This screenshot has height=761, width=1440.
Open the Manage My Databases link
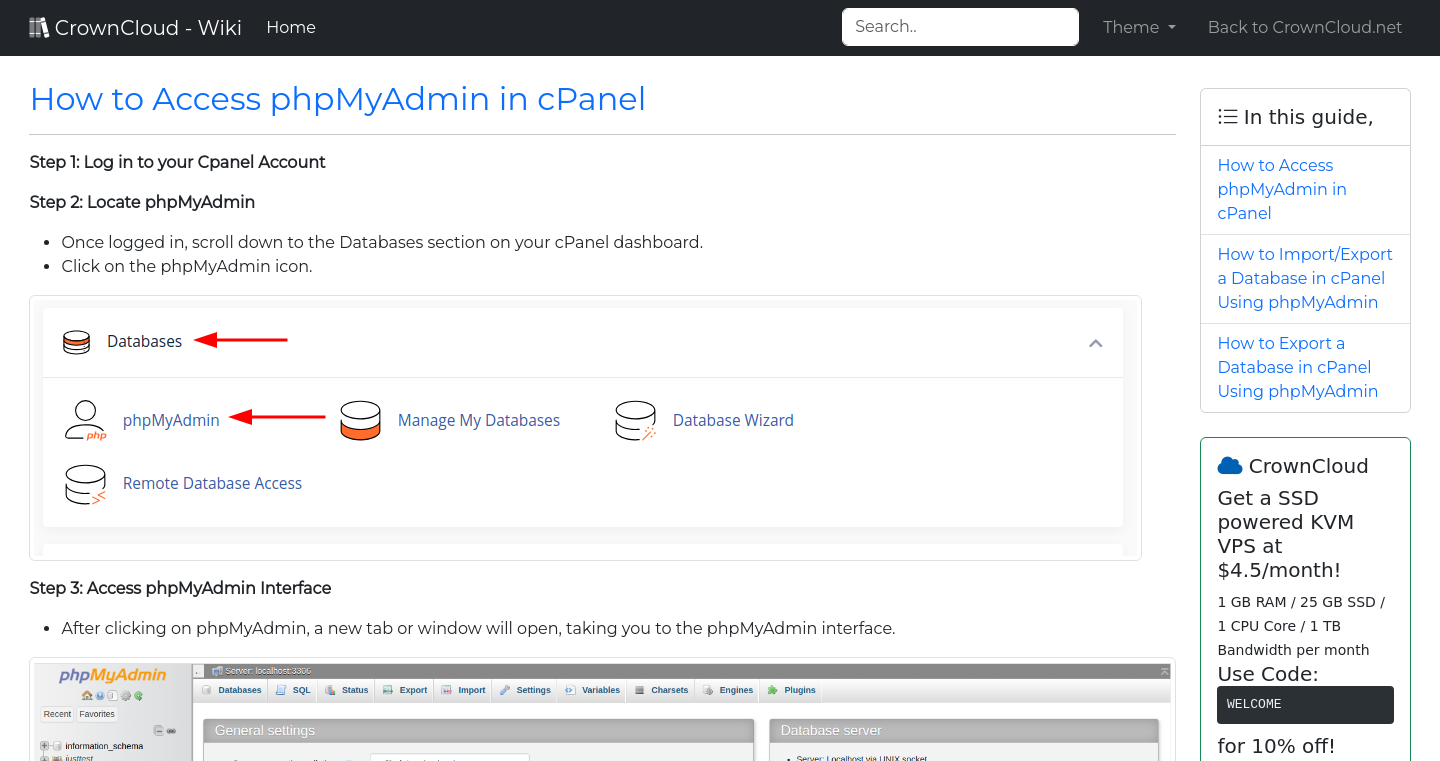click(479, 421)
